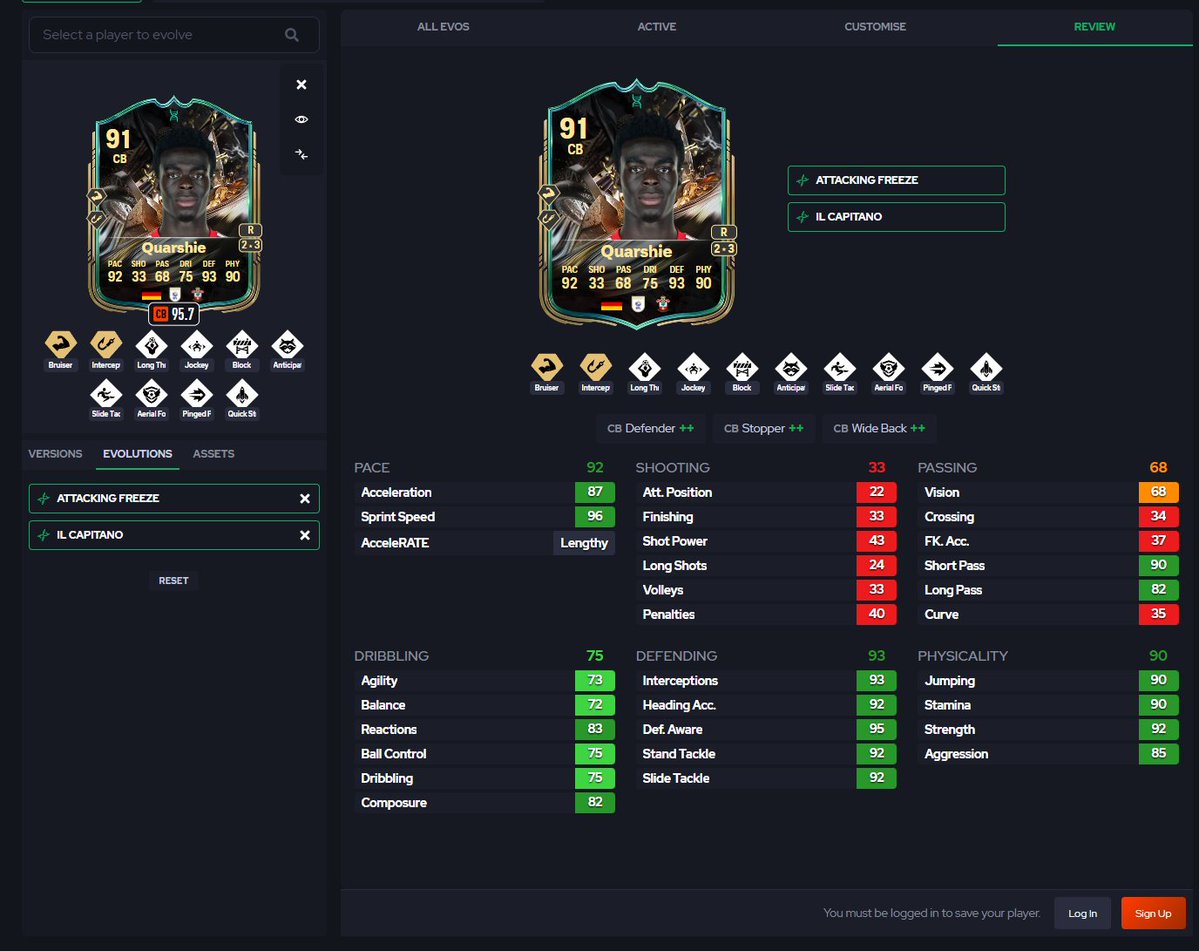Select Quick Step playstyle in left panel
Image resolution: width=1199 pixels, height=951 pixels.
click(x=242, y=399)
